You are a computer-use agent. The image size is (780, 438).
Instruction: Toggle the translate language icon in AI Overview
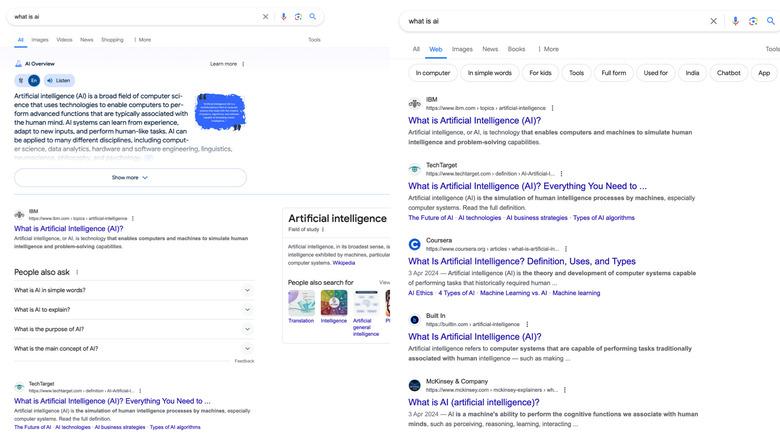click(21, 80)
